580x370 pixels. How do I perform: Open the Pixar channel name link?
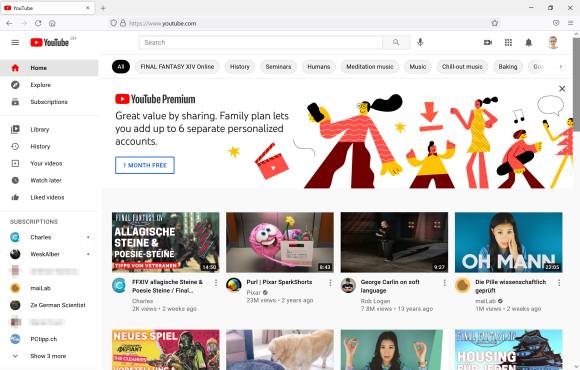click(x=254, y=293)
